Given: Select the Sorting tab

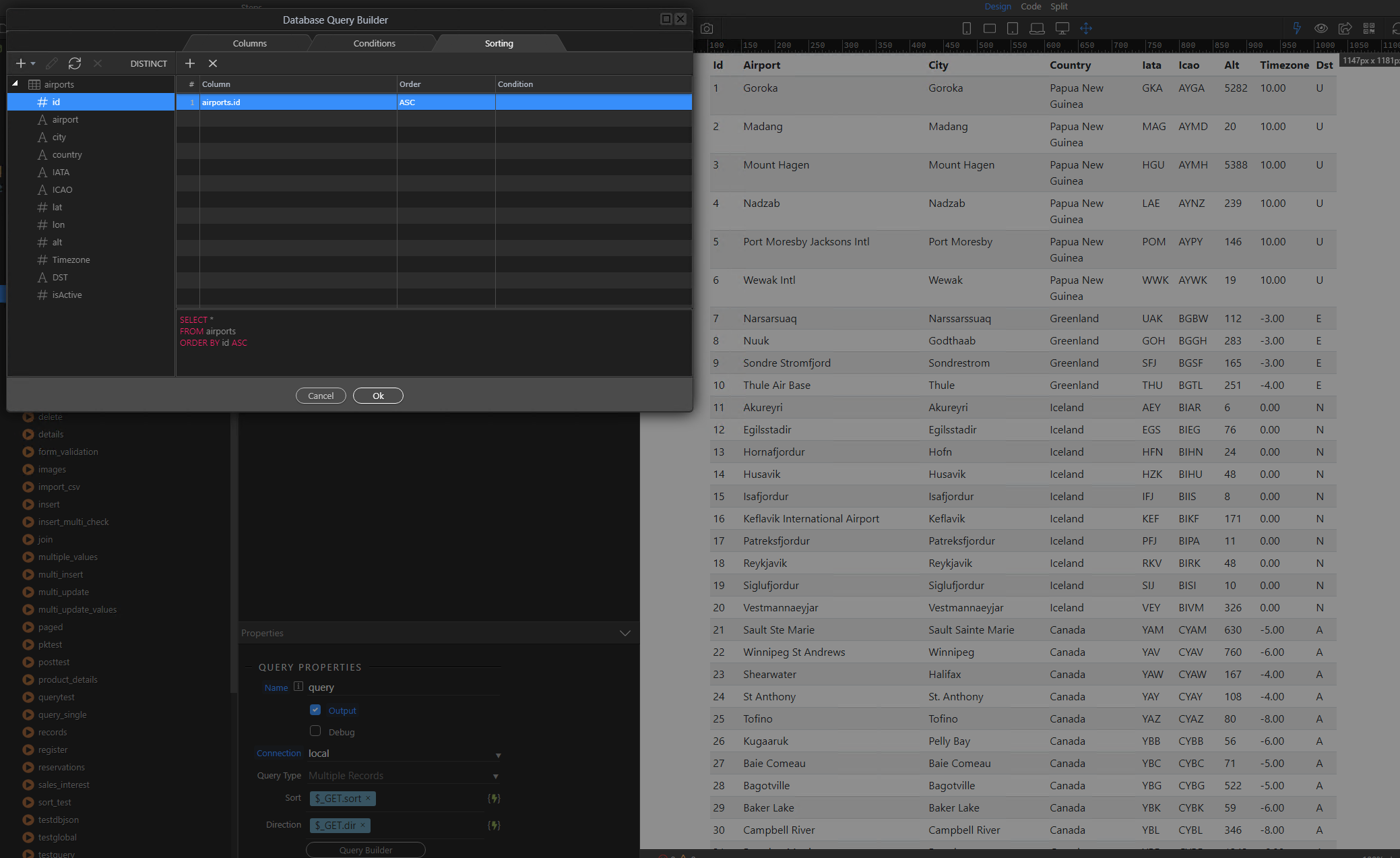Looking at the screenshot, I should tap(499, 43).
